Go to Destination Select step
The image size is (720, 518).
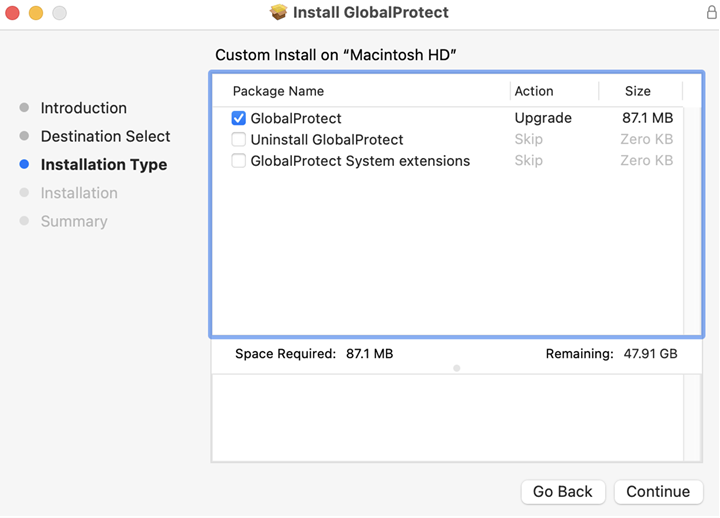point(105,136)
